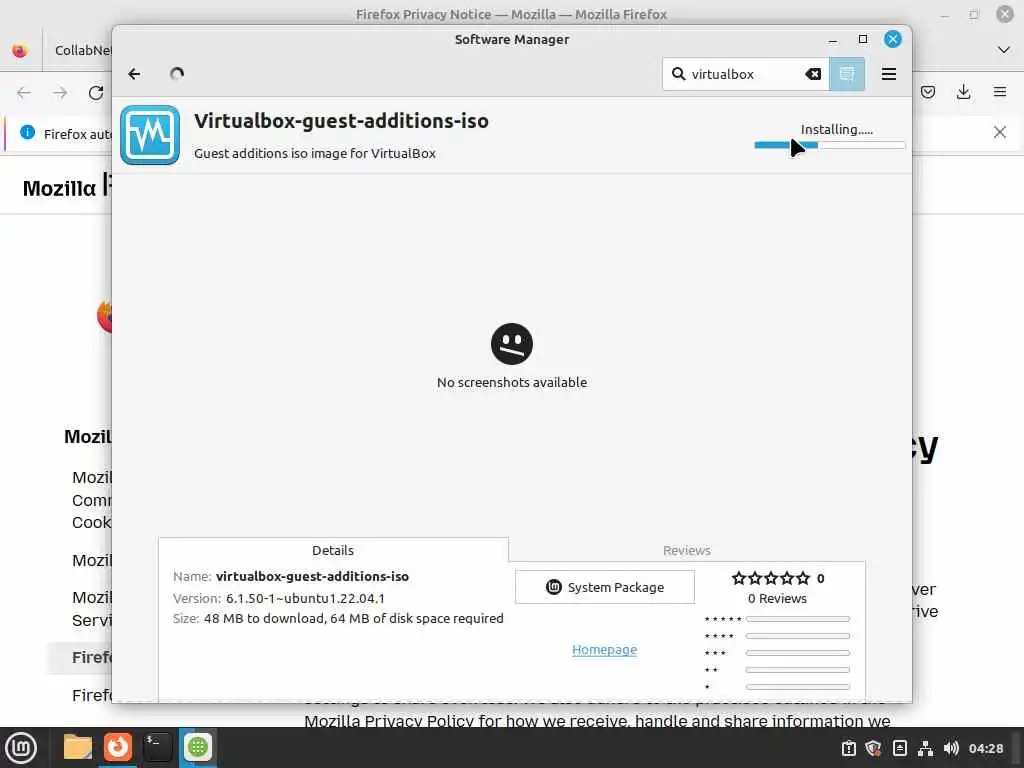Viewport: 1024px width, 768px height.
Task: Click the System Package button
Action: pyautogui.click(x=605, y=587)
